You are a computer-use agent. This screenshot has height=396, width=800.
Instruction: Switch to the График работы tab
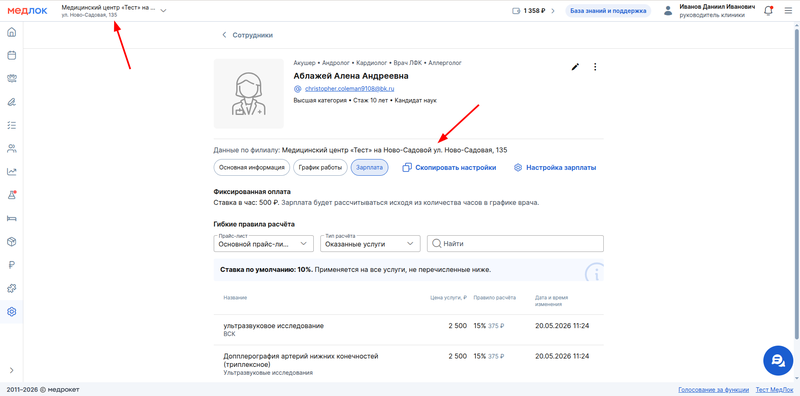tap(320, 167)
